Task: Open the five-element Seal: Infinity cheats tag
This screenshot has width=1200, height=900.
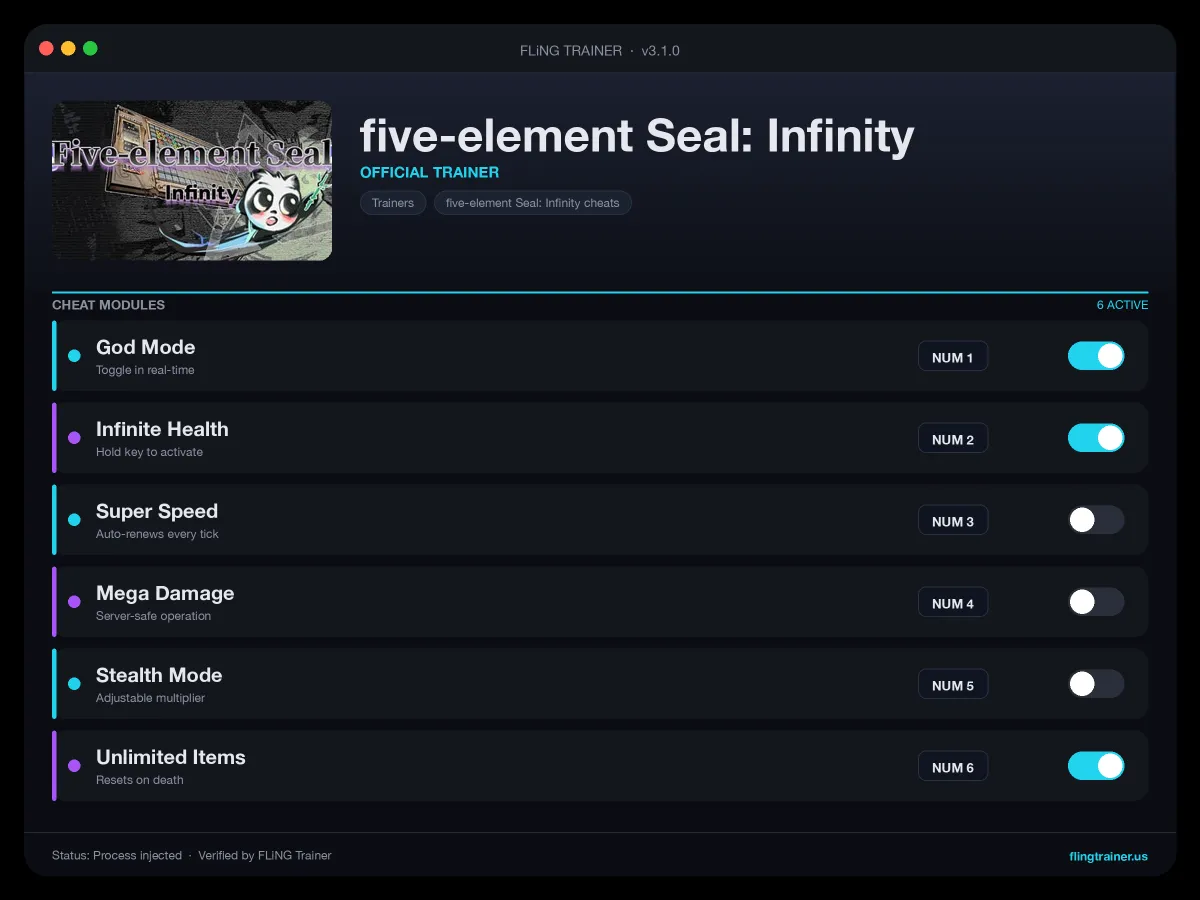Action: [533, 203]
